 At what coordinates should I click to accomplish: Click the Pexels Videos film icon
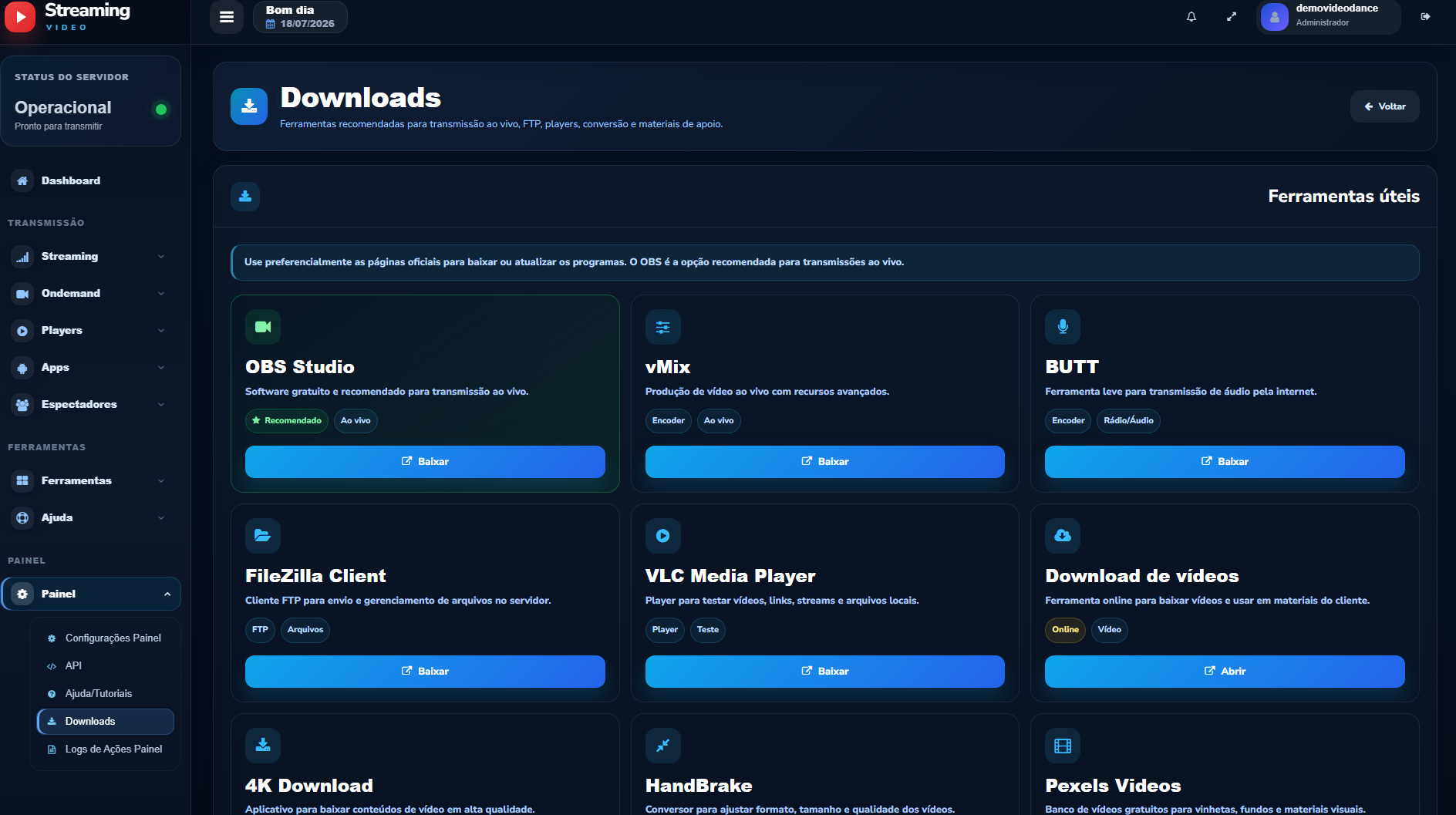[x=1063, y=746]
